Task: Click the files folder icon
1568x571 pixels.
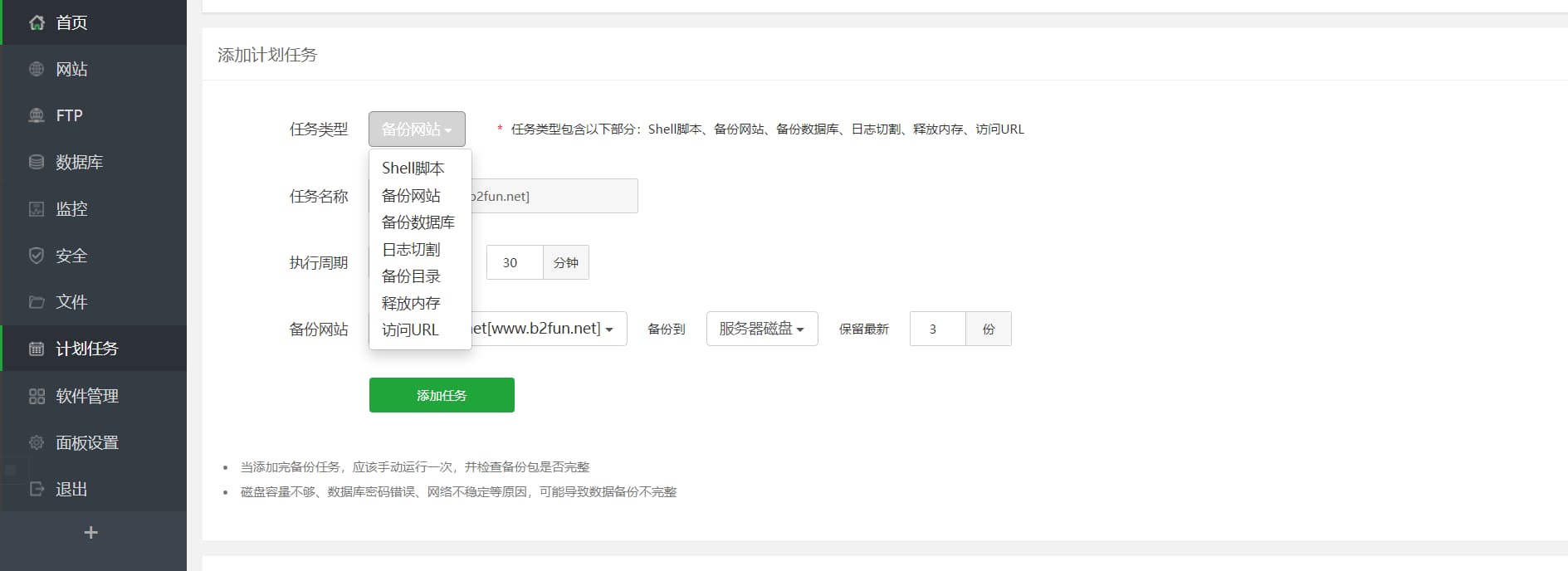Action: pos(37,302)
